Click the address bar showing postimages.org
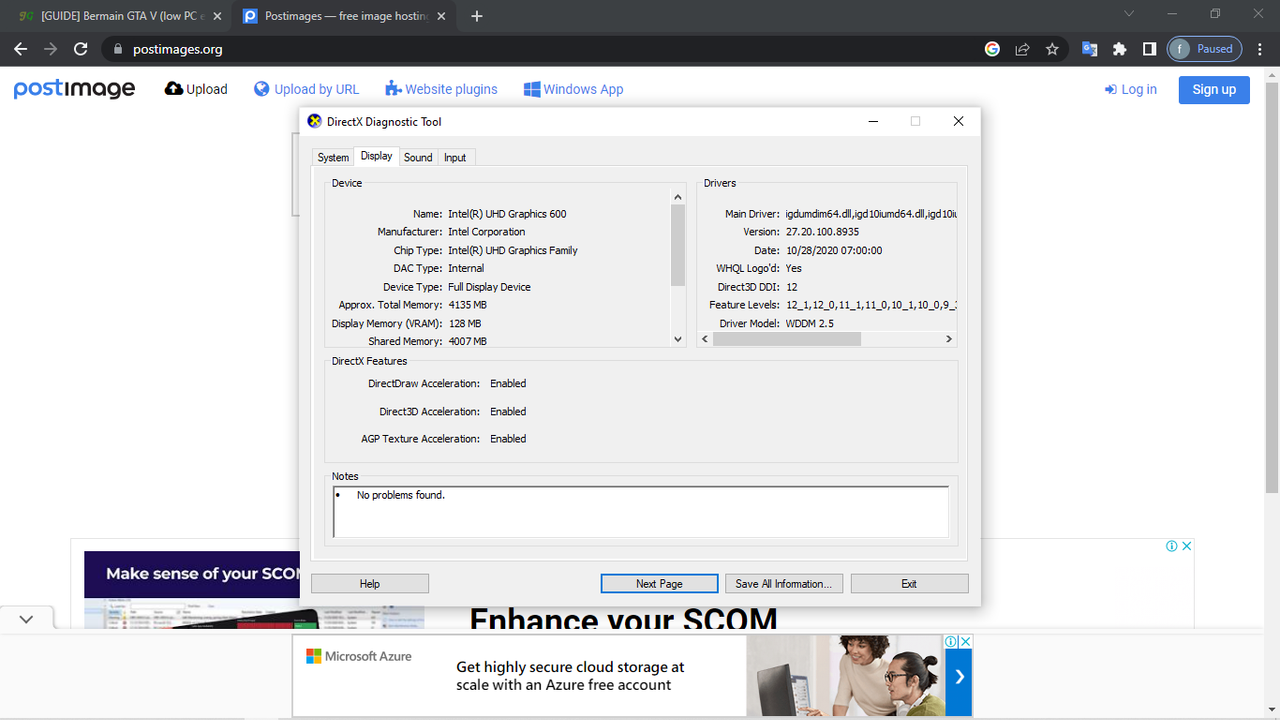The width and height of the screenshot is (1280, 720). 540,49
